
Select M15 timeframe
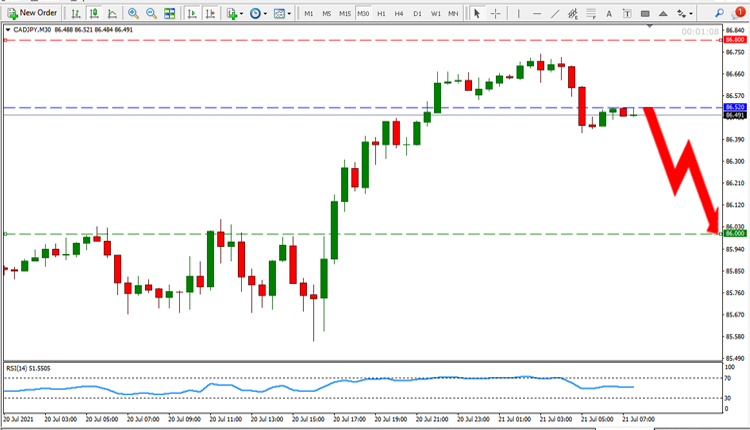(345, 13)
